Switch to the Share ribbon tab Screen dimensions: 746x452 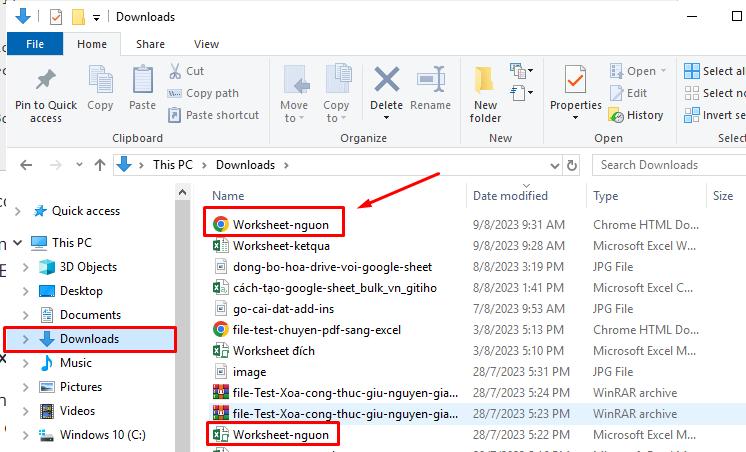[x=150, y=44]
